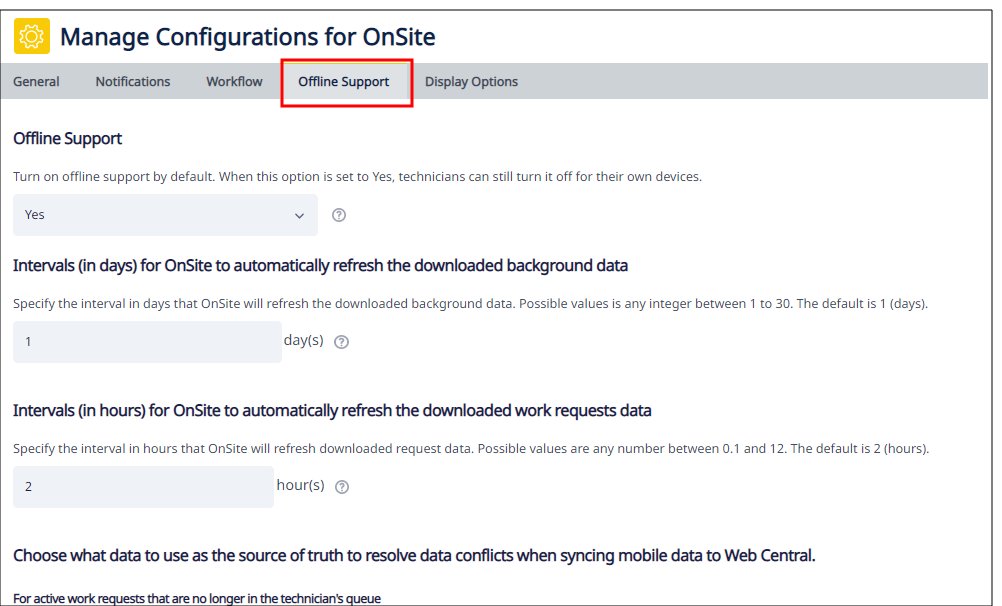Go to the Workflow tab
Screen dimensions: 1002x606
point(234,82)
